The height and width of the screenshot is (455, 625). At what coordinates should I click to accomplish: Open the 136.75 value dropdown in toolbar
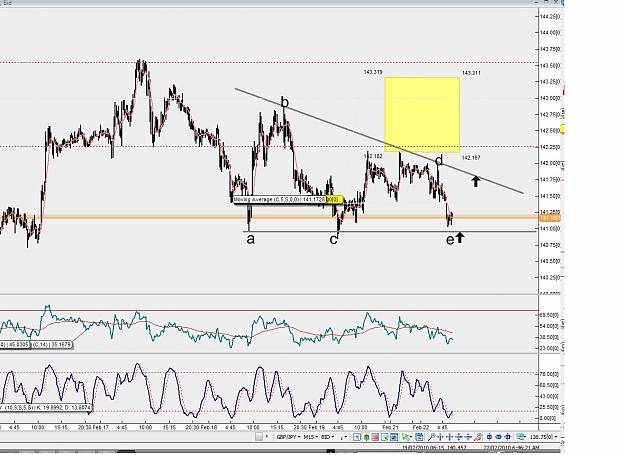(544, 437)
